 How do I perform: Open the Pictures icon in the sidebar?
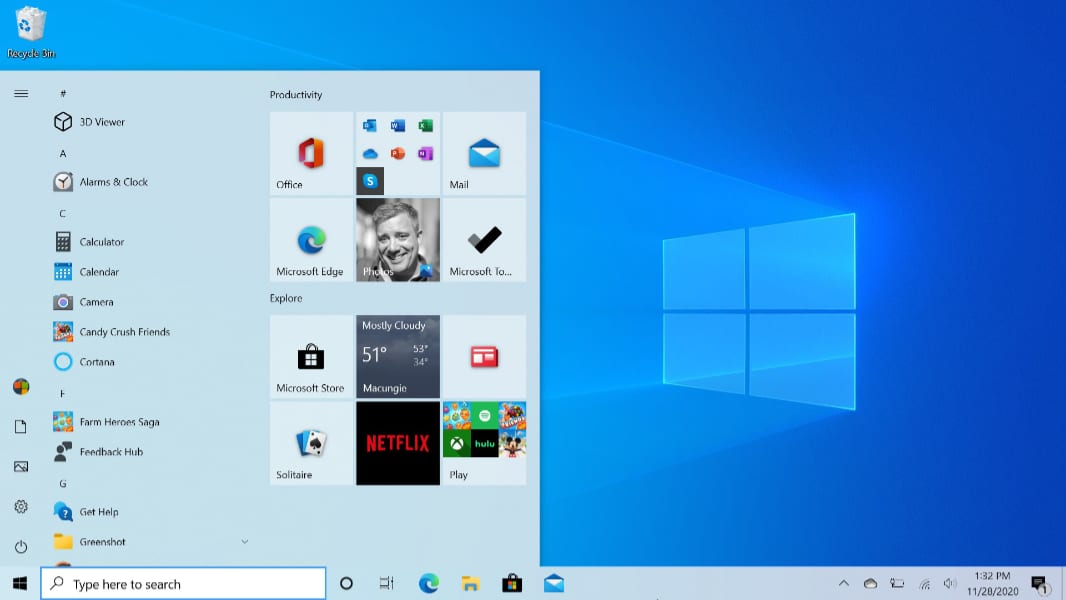pos(20,466)
